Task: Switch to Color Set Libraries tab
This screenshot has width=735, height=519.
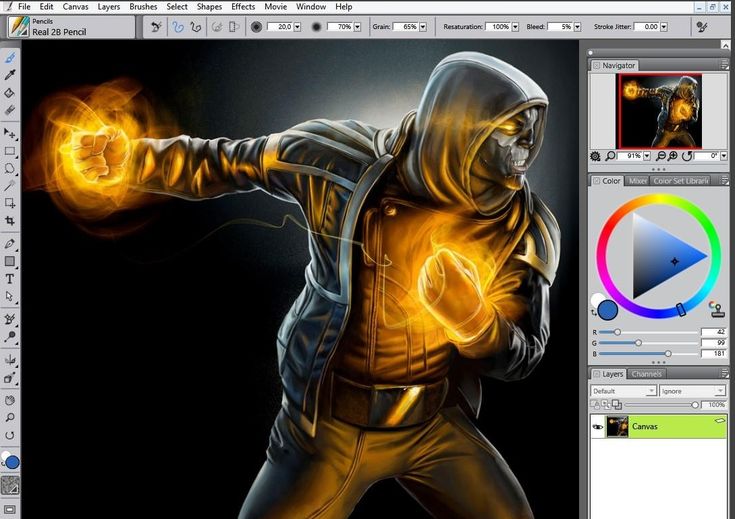Action: click(x=680, y=181)
